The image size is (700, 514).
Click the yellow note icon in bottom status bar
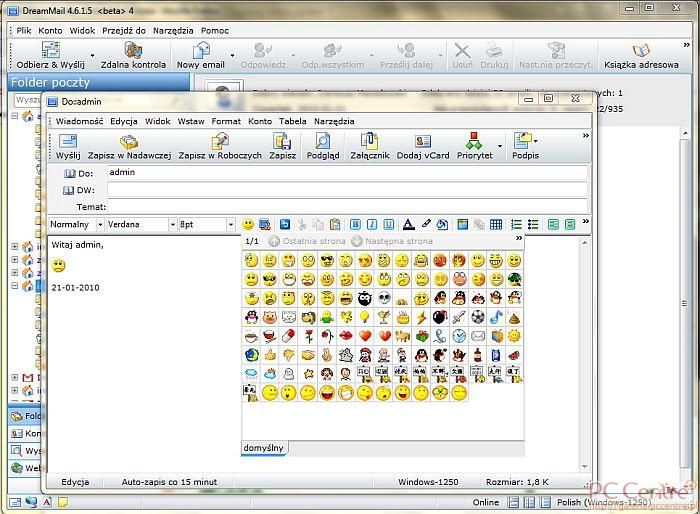tap(63, 502)
